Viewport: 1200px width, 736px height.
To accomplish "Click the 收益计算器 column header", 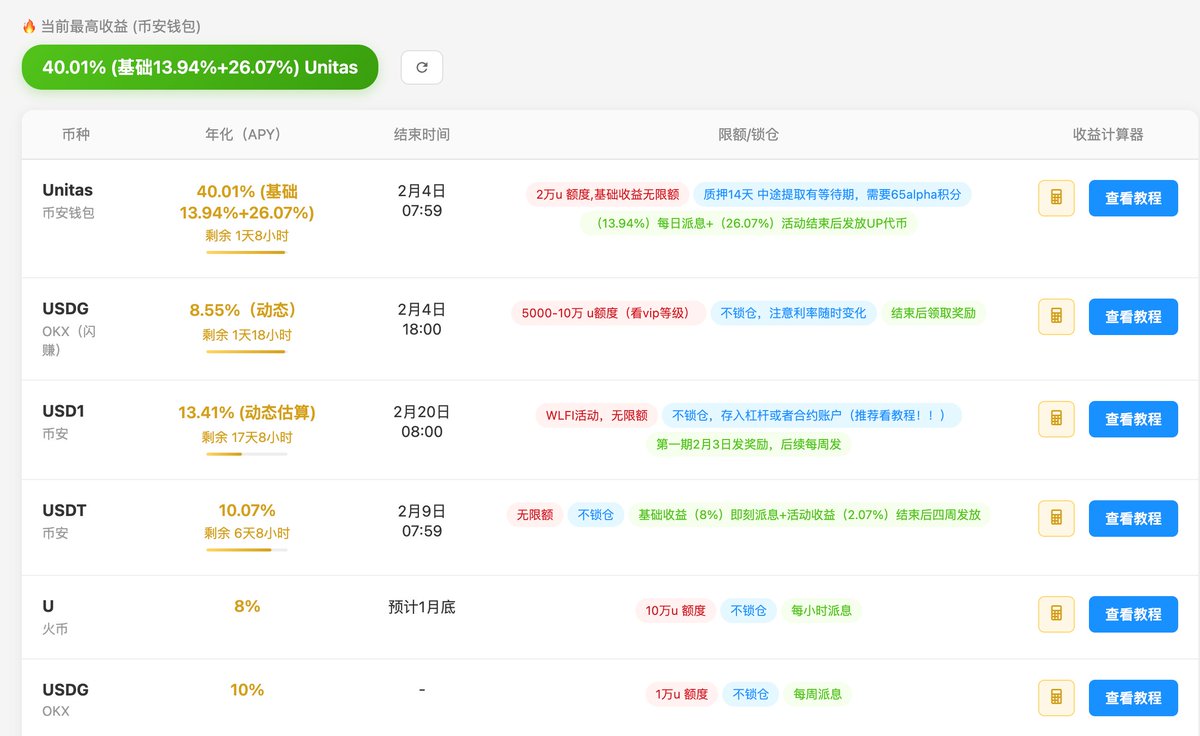I will click(1108, 134).
